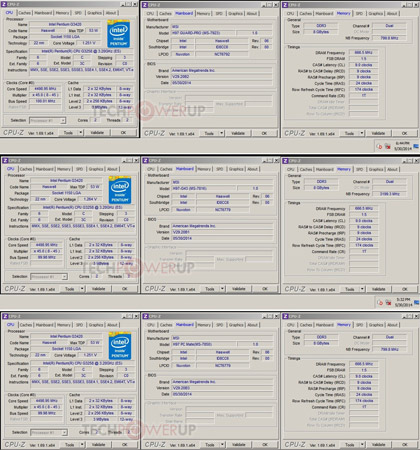Click BIOS date field in H97 PC Mate window
The image size is (420, 450).
coord(222,394)
